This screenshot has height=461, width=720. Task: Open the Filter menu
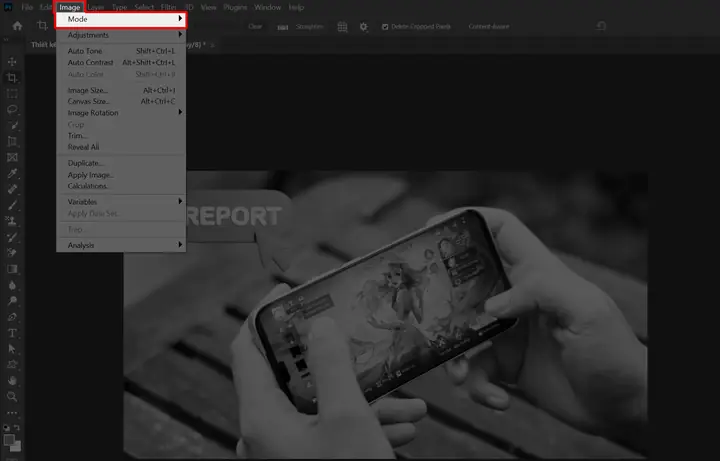point(169,7)
